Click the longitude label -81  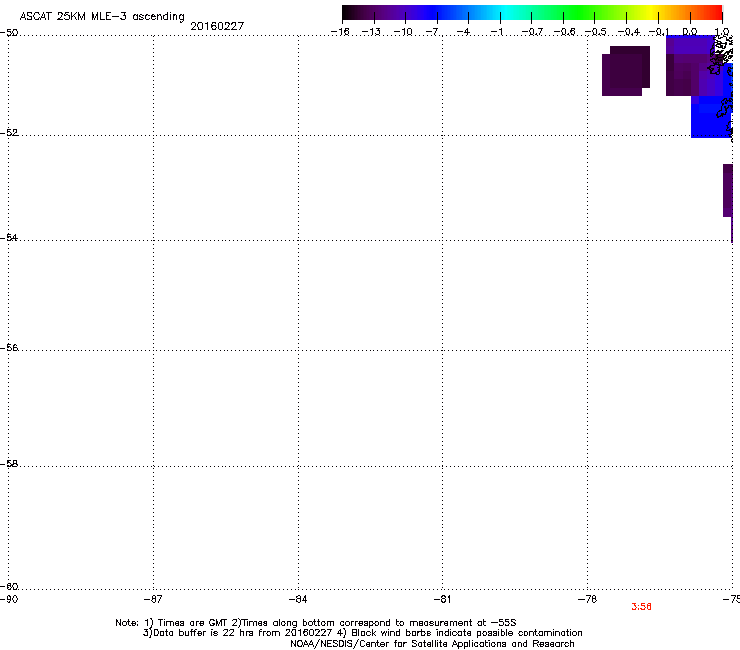[442, 599]
